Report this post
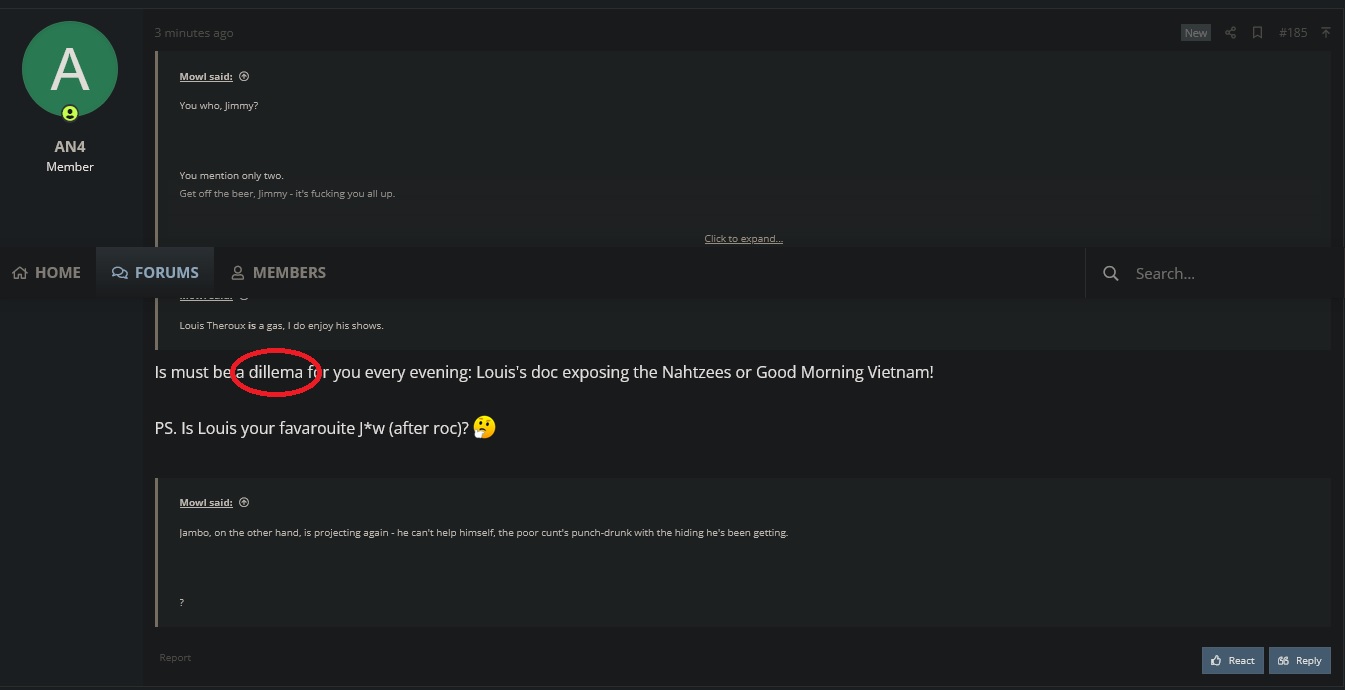 175,658
